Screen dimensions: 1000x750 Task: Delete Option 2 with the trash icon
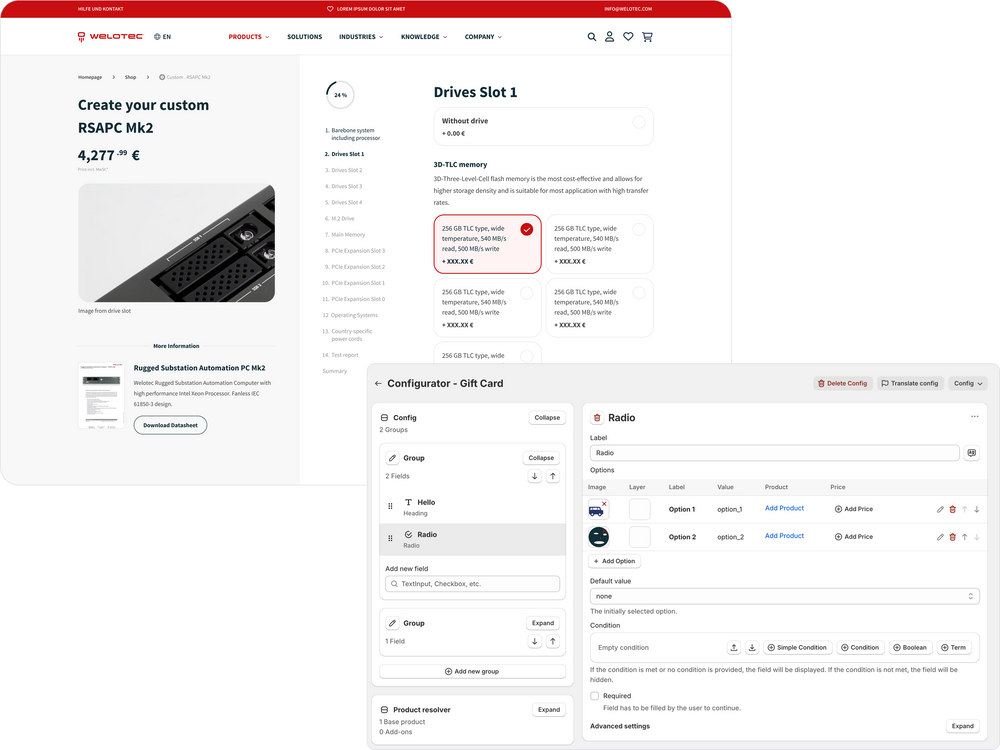(x=953, y=537)
